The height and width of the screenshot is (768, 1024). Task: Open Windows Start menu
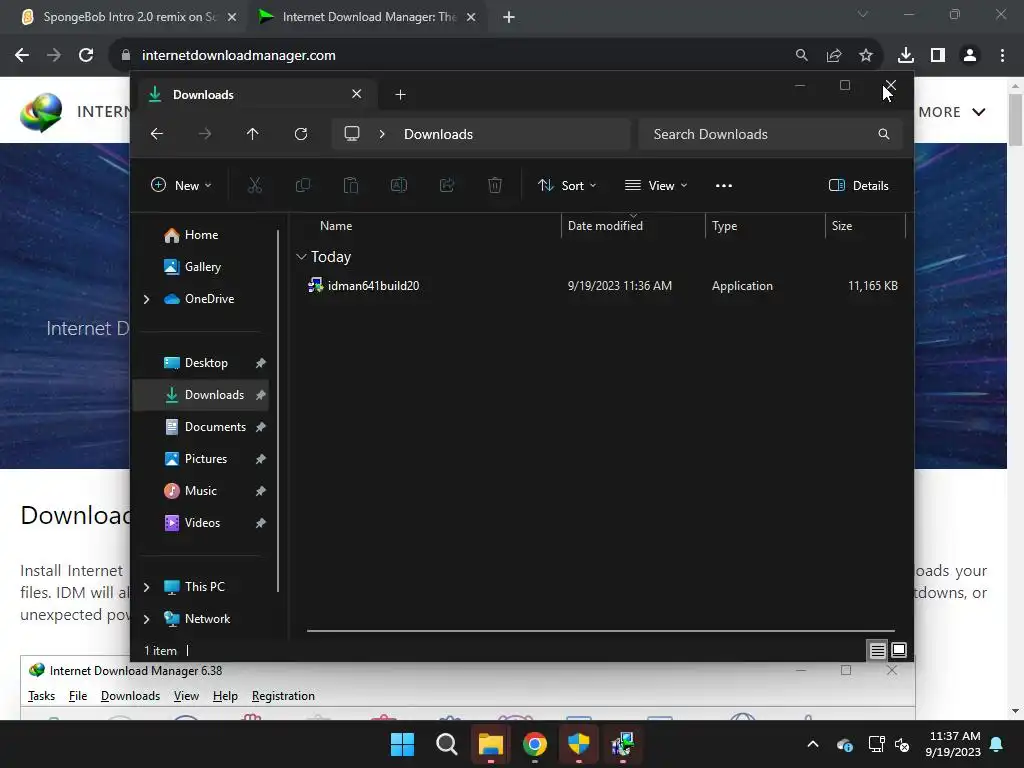(402, 744)
